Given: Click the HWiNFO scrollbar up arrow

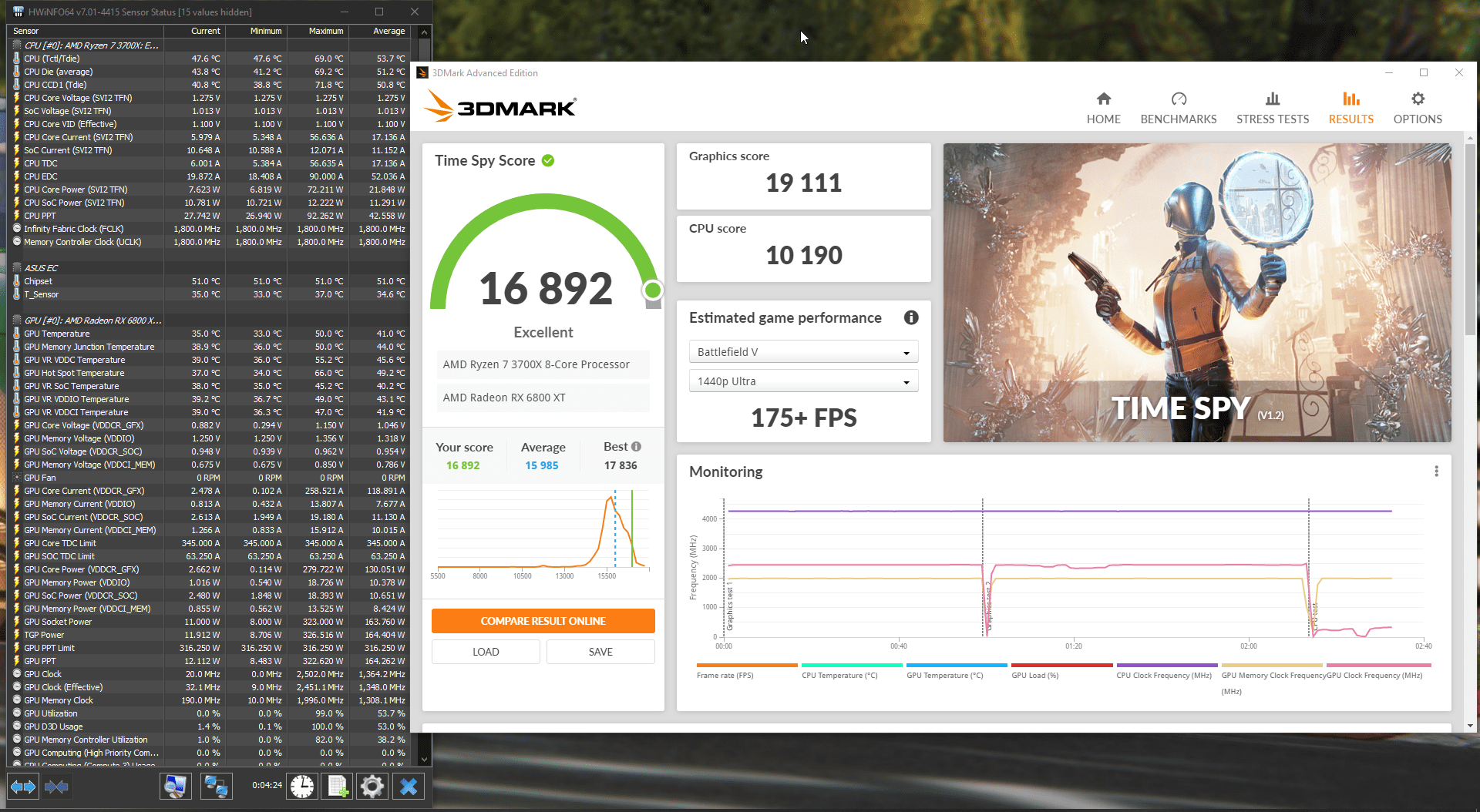Looking at the screenshot, I should [423, 32].
